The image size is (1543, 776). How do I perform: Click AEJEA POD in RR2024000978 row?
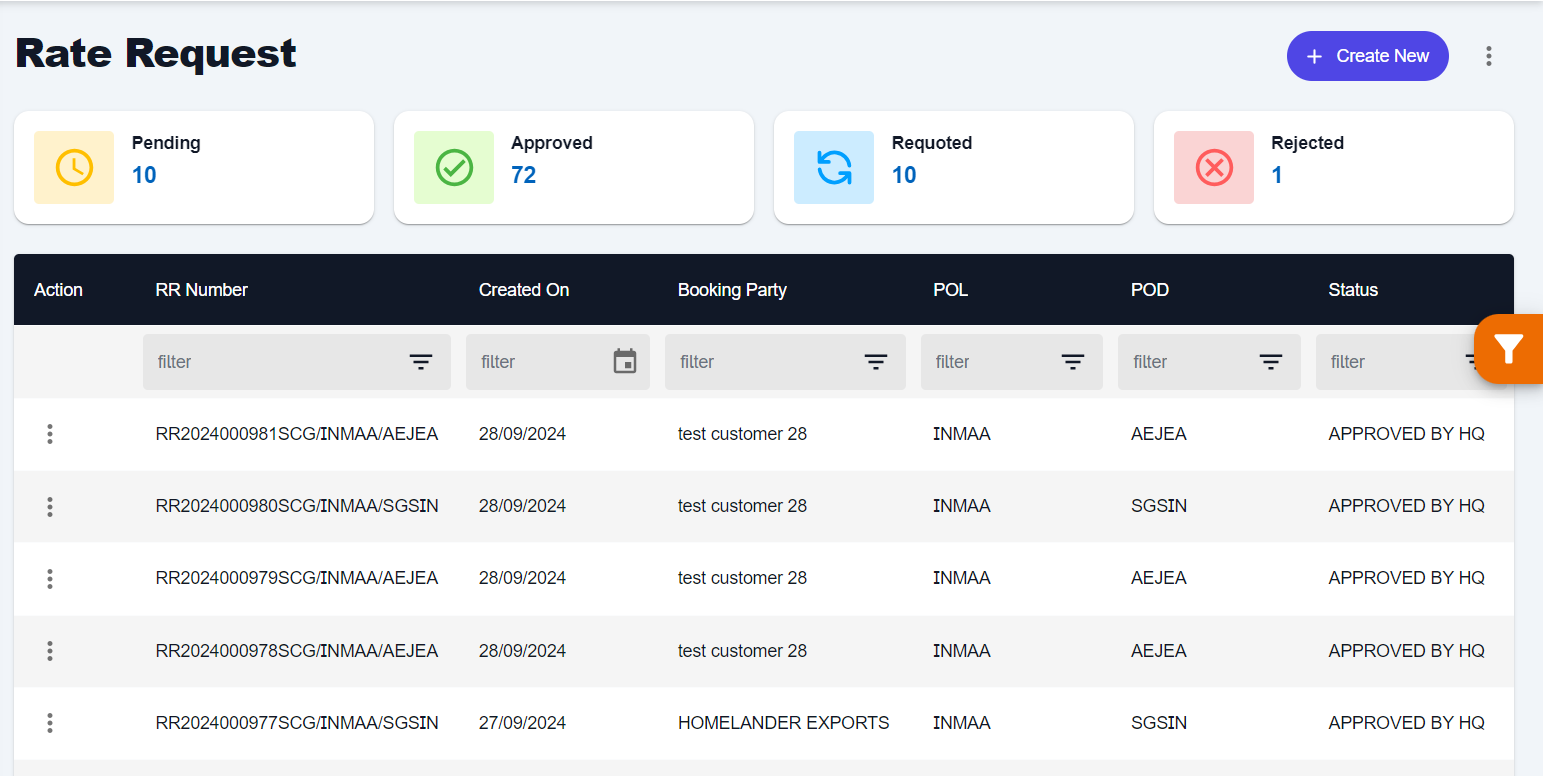point(1159,651)
